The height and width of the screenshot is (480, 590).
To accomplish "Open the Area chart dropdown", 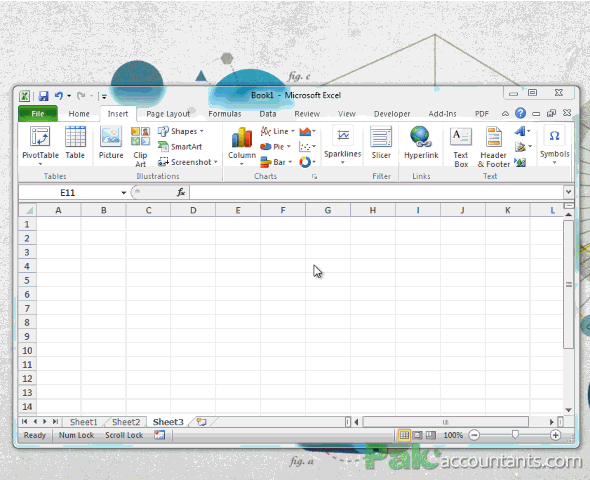I will (x=307, y=131).
